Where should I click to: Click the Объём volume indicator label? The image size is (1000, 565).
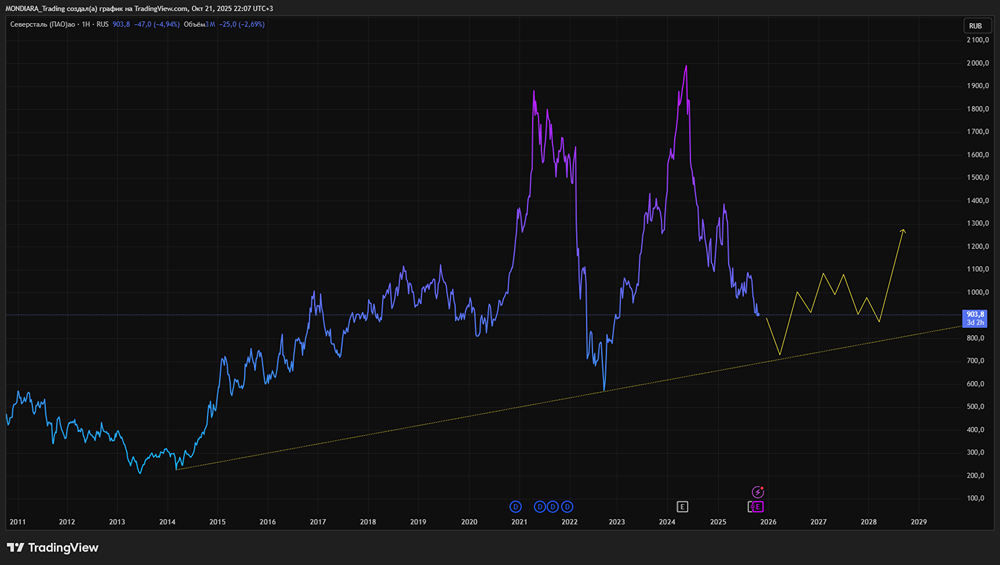[195, 24]
